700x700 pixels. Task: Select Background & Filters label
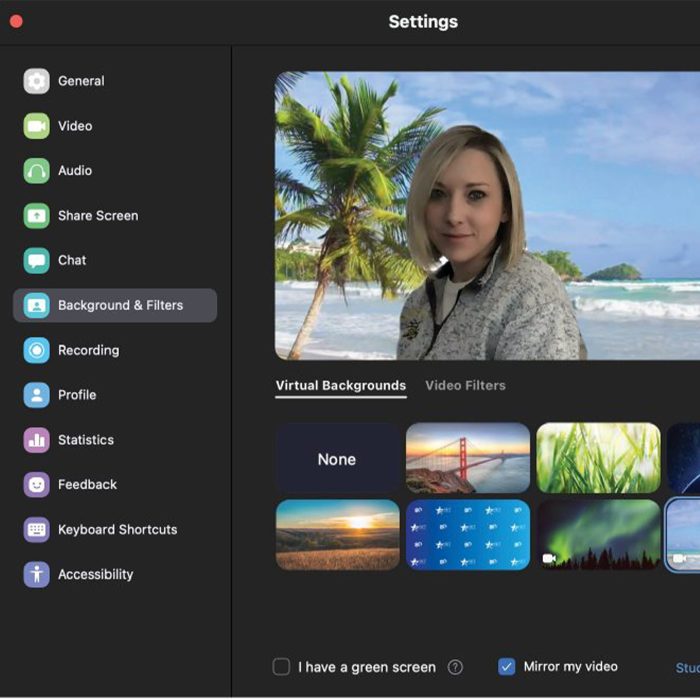[121, 305]
